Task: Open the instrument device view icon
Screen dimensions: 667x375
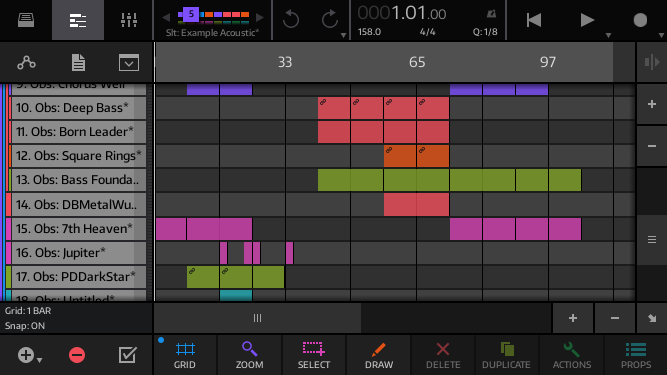Action: [x=26, y=20]
